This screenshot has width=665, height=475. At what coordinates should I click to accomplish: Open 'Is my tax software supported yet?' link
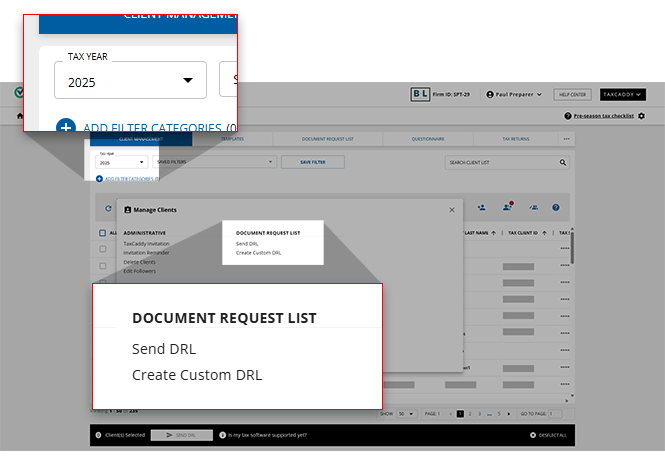tap(267, 435)
